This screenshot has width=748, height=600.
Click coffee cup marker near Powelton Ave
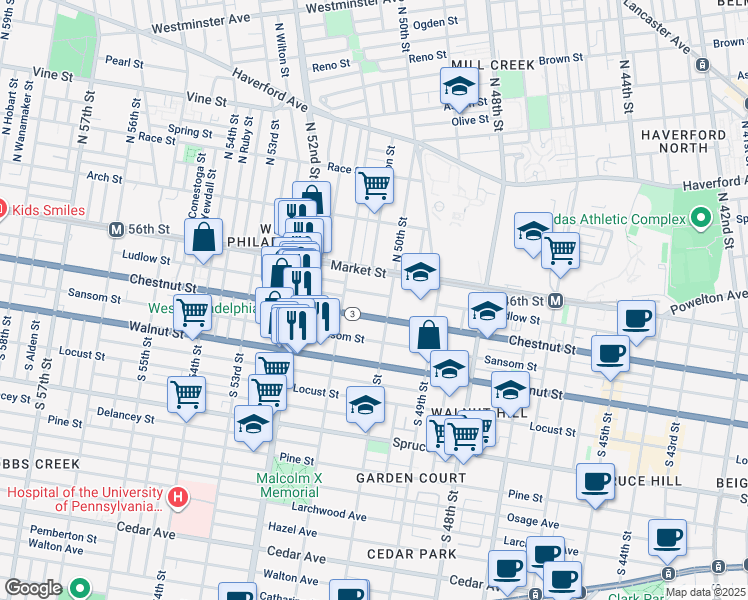coord(636,320)
